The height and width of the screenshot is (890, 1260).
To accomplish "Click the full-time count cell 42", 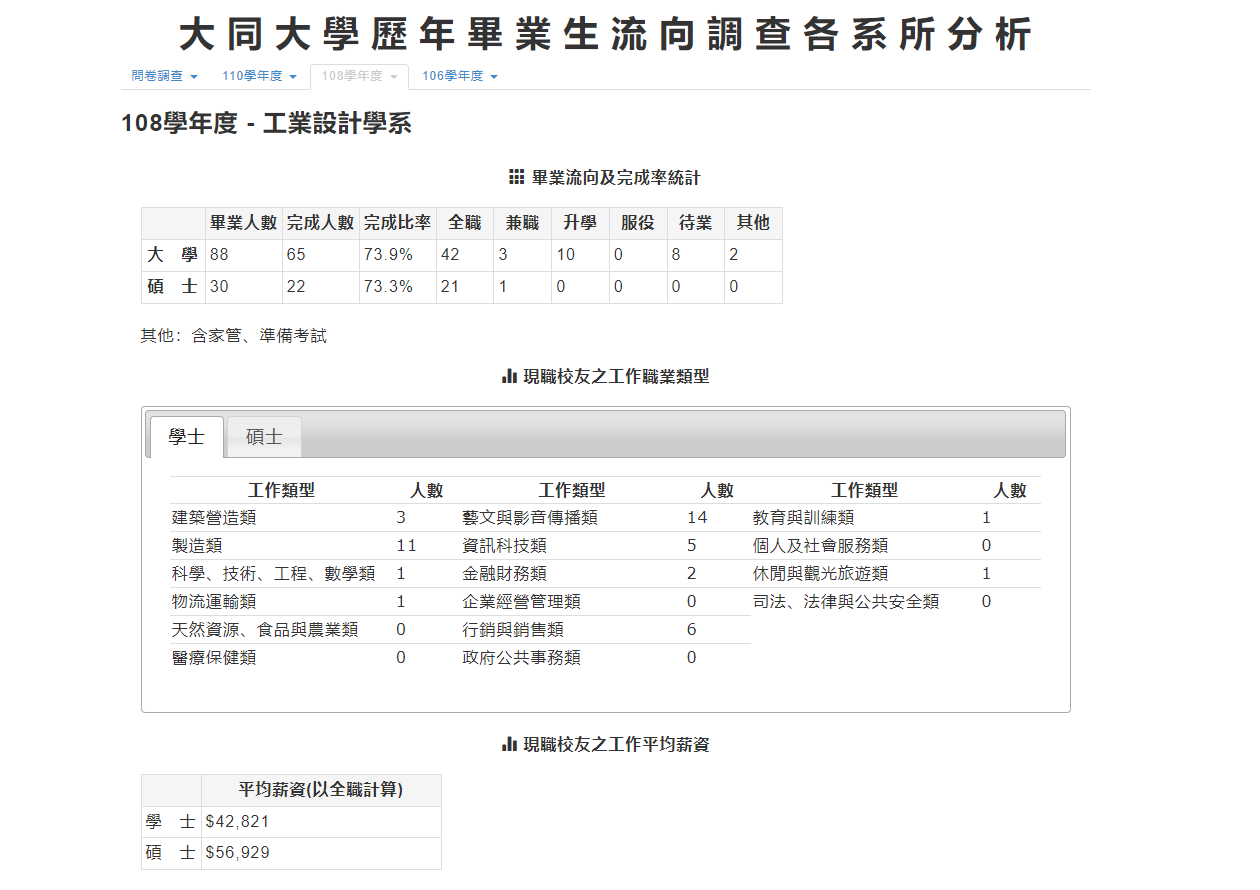I will [x=464, y=255].
